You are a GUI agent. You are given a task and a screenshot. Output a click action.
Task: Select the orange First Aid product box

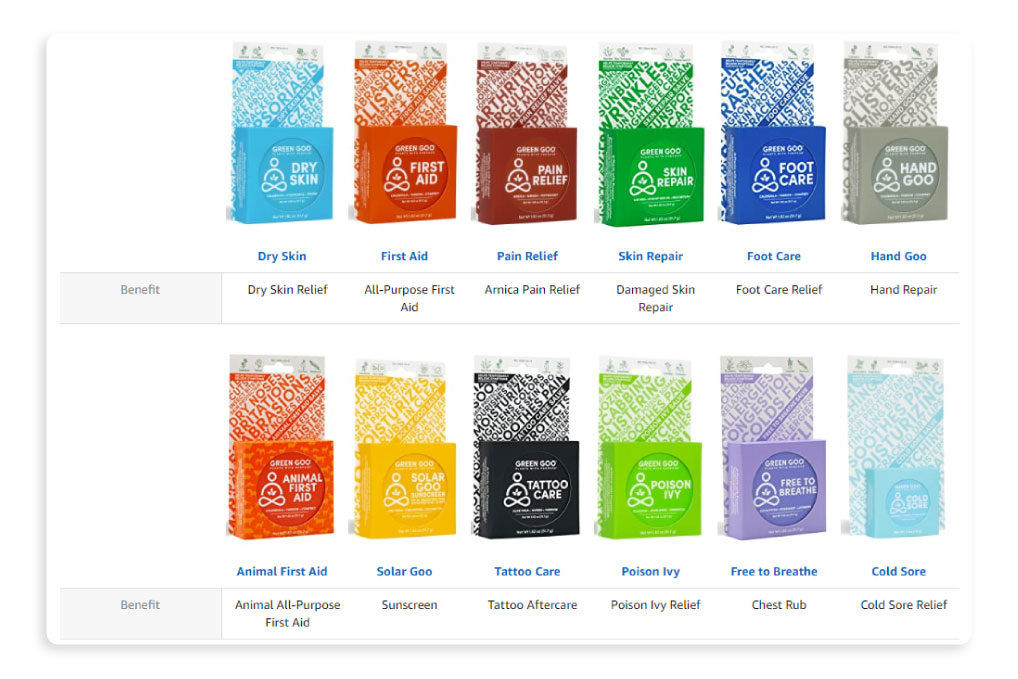pyautogui.click(x=403, y=132)
